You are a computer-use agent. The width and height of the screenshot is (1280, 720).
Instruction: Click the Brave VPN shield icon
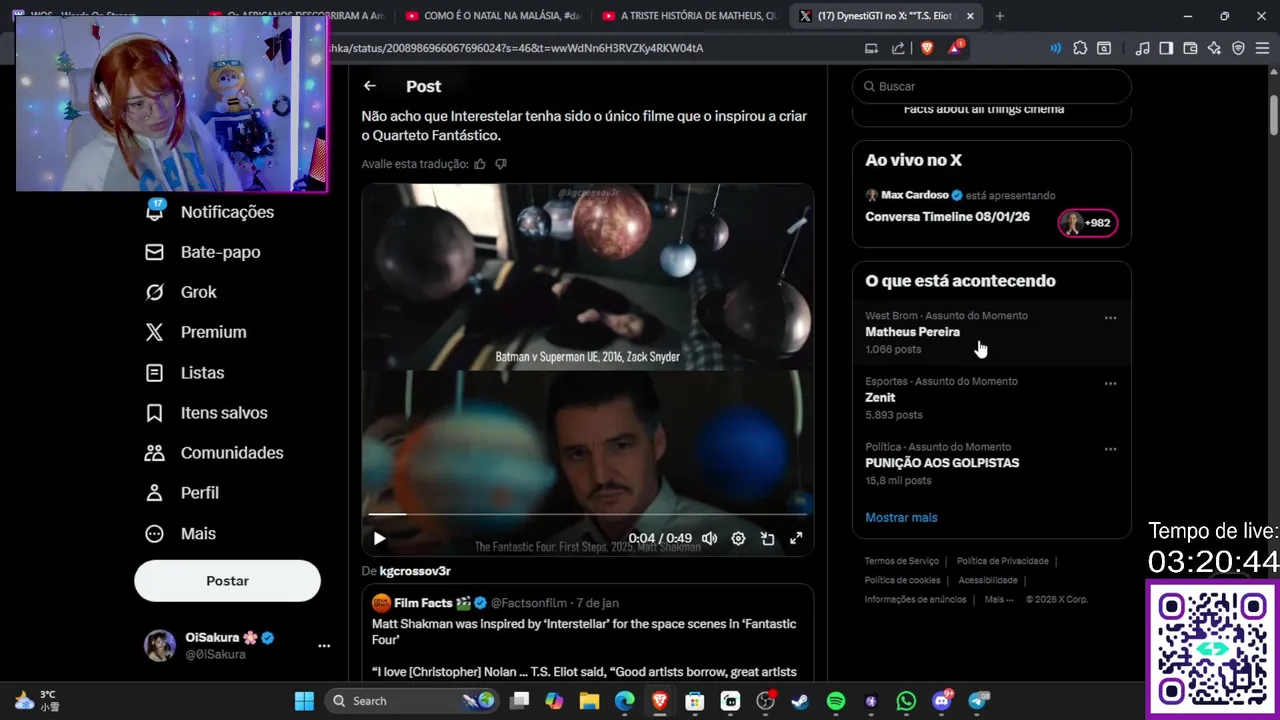1238,48
